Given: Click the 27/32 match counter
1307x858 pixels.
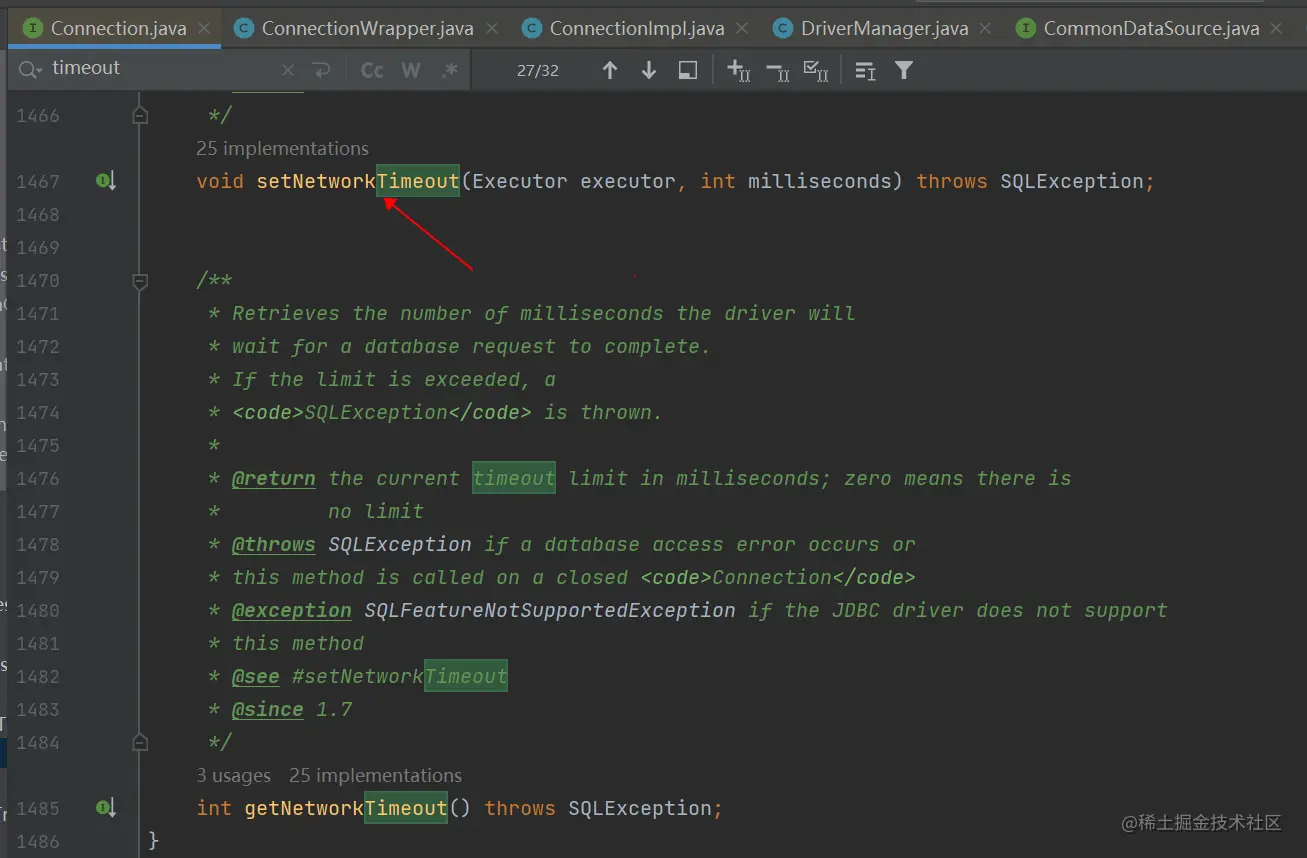Looking at the screenshot, I should click(538, 70).
